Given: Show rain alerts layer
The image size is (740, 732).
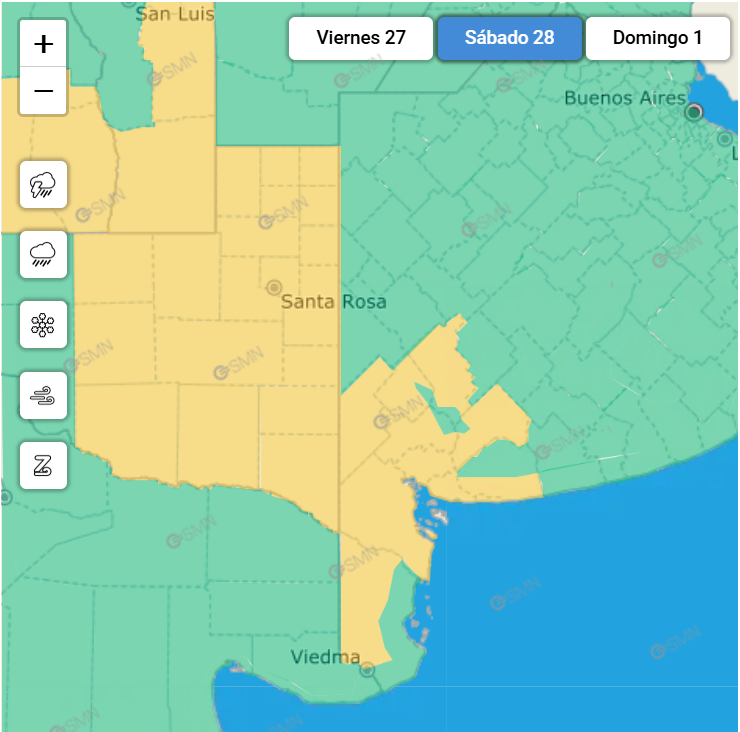Looking at the screenshot, I should pos(43,254).
